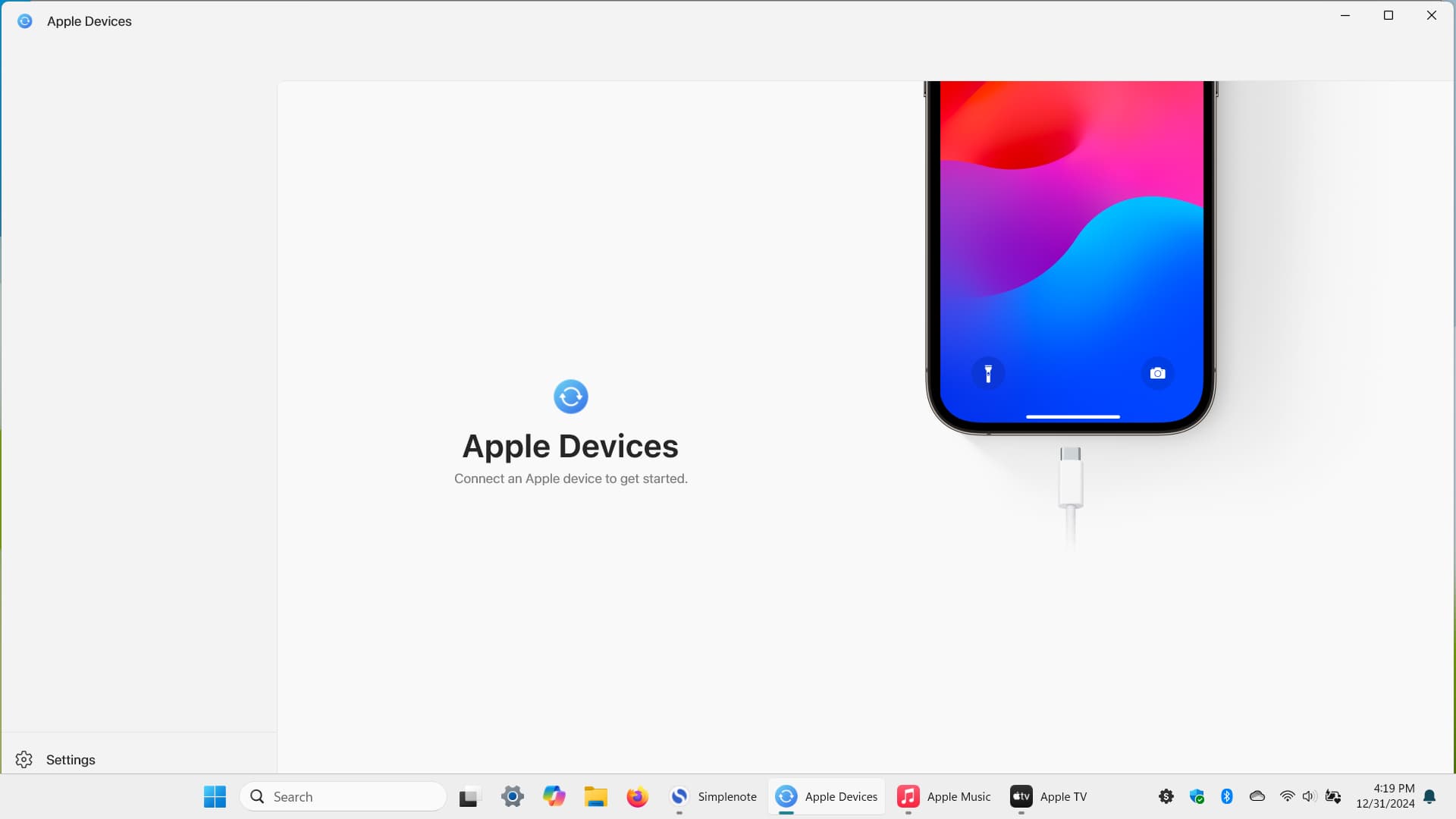Click the USB-C cable connector illustration
Image resolution: width=1456 pixels, height=819 pixels.
tap(1071, 497)
